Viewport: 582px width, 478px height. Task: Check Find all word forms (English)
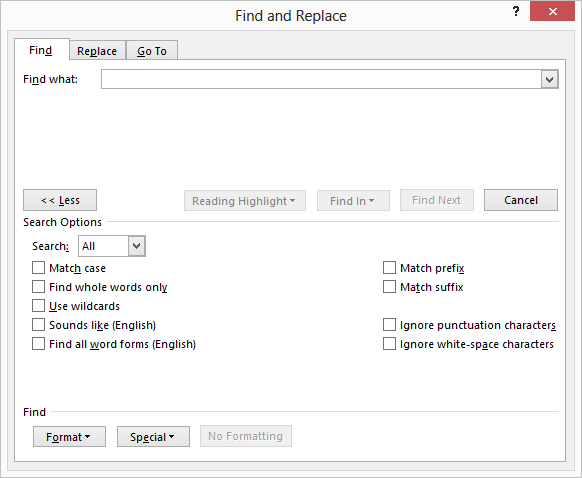pos(38,344)
